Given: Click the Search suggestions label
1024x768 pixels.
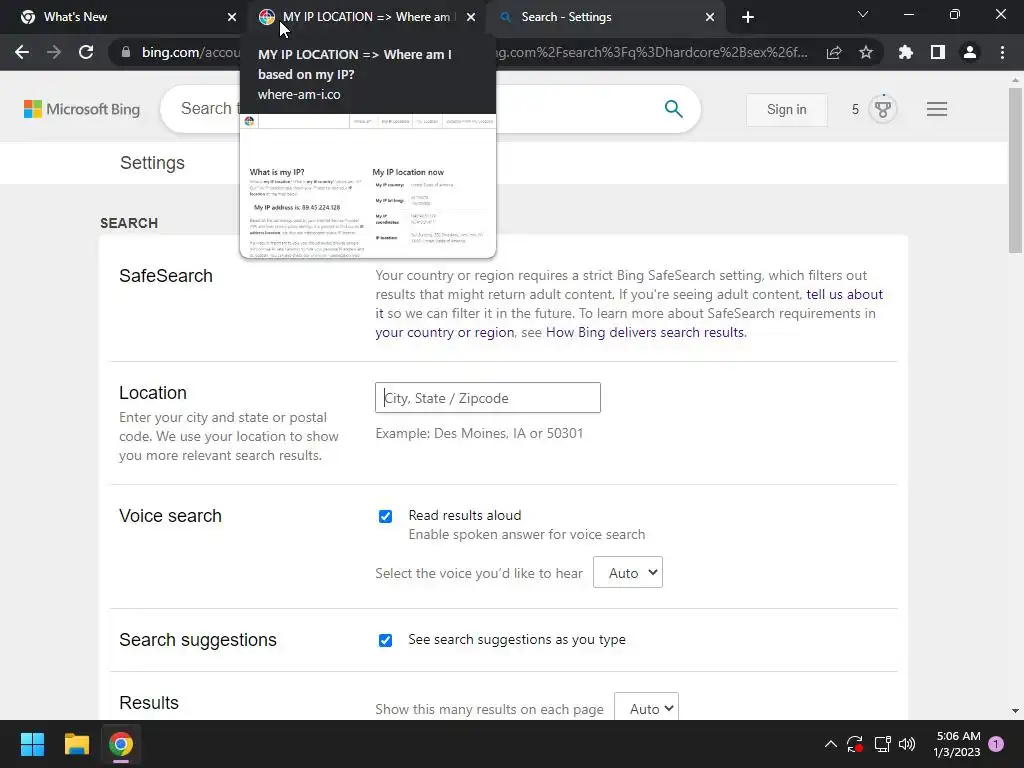Looking at the screenshot, I should coord(198,640).
